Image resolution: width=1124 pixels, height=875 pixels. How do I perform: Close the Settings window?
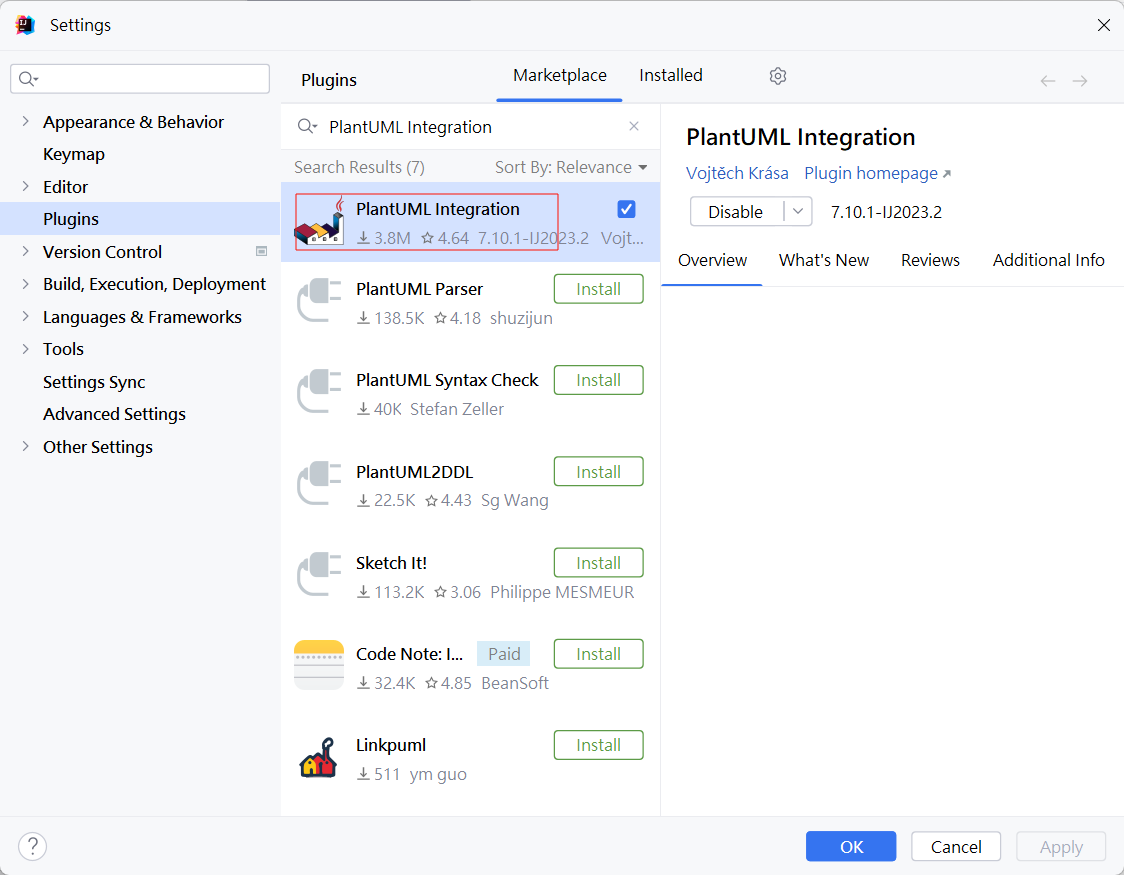click(x=1104, y=25)
